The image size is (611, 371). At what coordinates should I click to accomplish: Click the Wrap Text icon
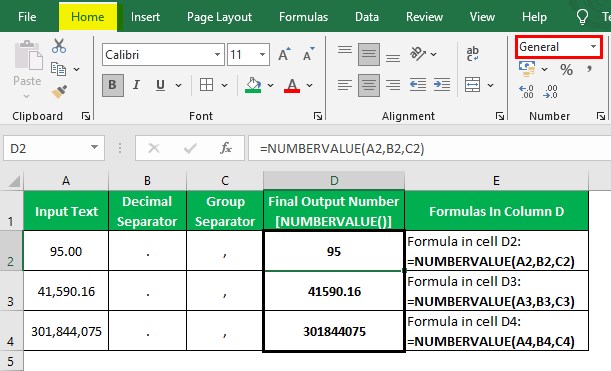pyautogui.click(x=473, y=54)
